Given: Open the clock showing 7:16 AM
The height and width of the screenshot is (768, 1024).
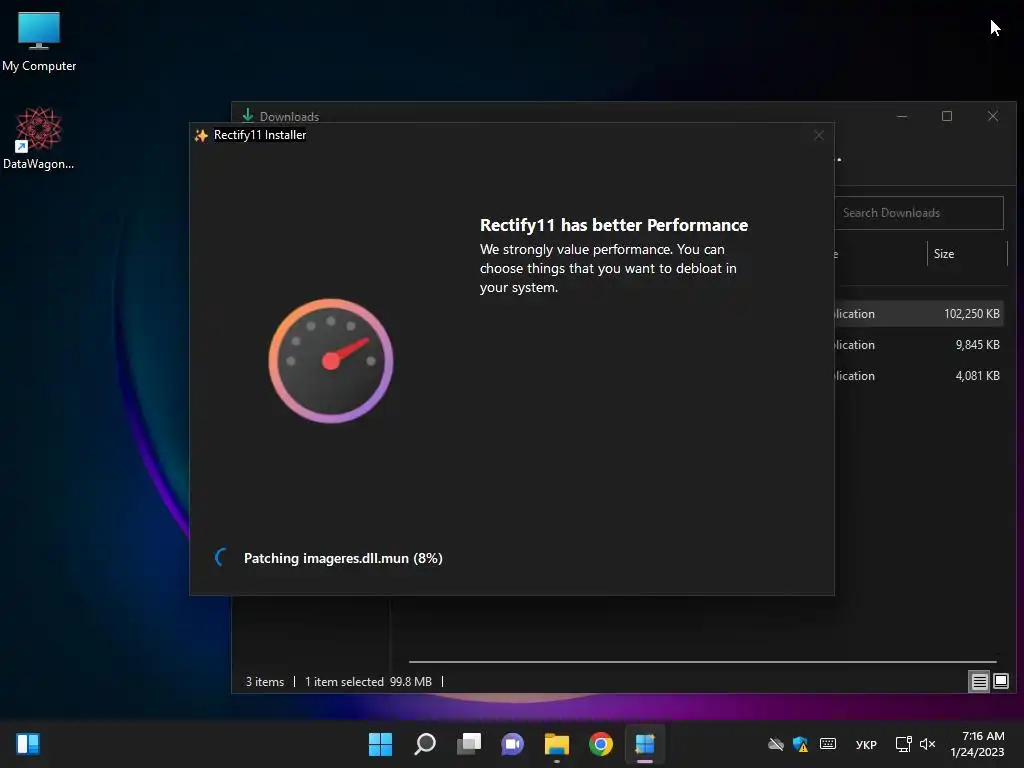Looking at the screenshot, I should [x=978, y=744].
